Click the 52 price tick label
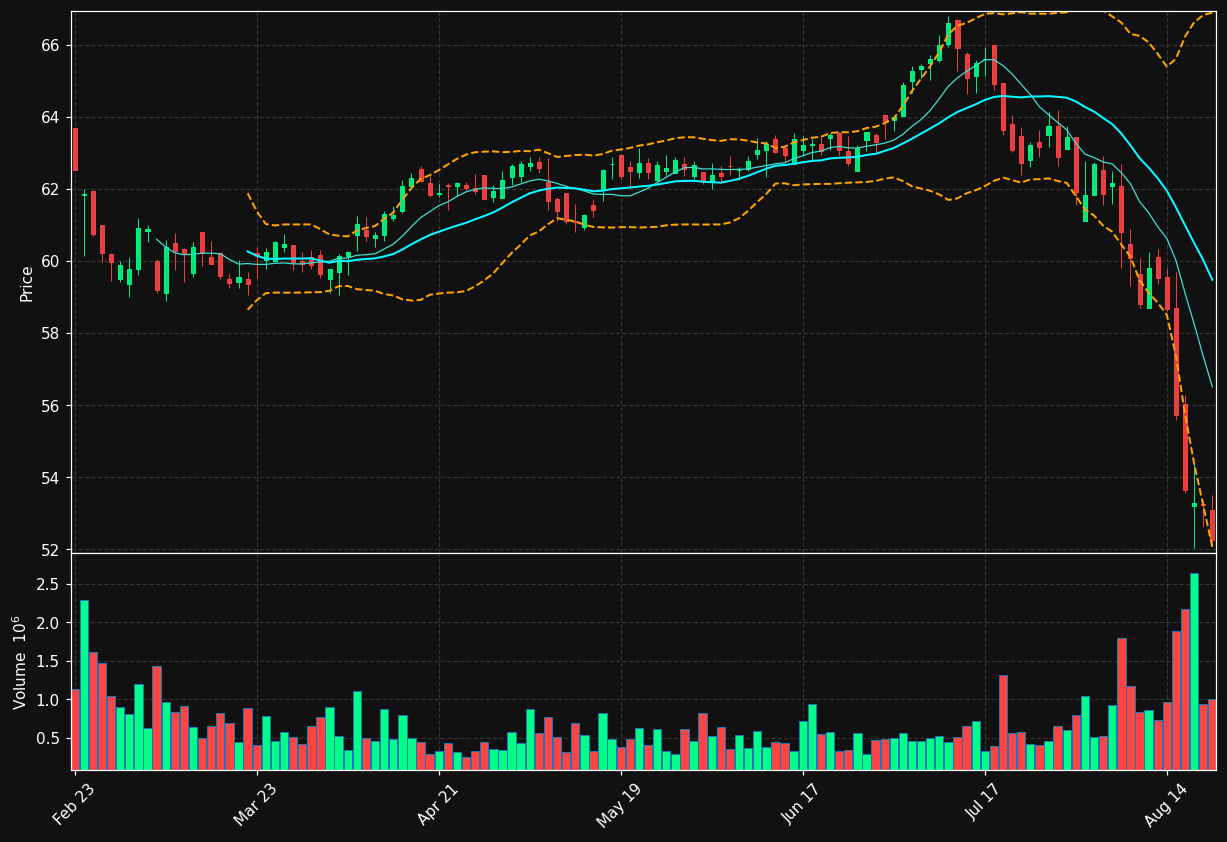 coord(50,550)
